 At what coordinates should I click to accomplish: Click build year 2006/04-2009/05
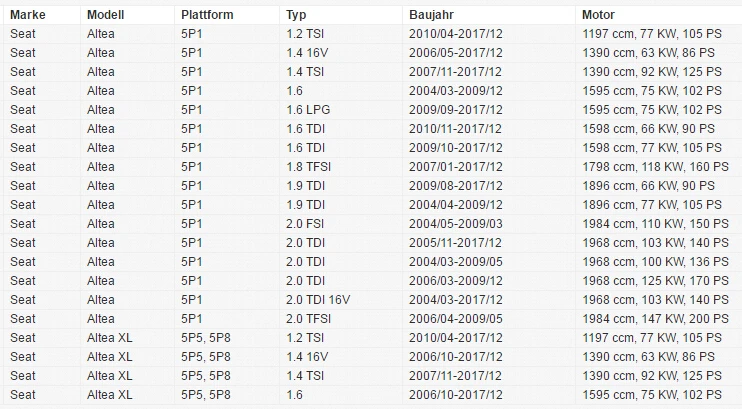tap(456, 319)
